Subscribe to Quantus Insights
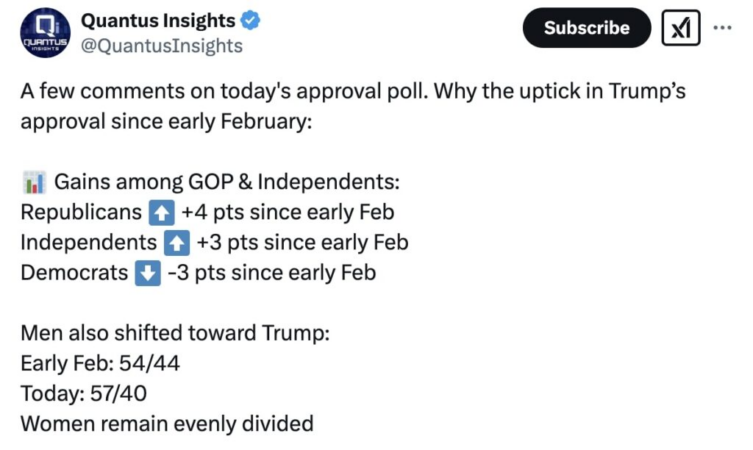Image resolution: width=753 pixels, height=450 pixels. click(x=586, y=28)
